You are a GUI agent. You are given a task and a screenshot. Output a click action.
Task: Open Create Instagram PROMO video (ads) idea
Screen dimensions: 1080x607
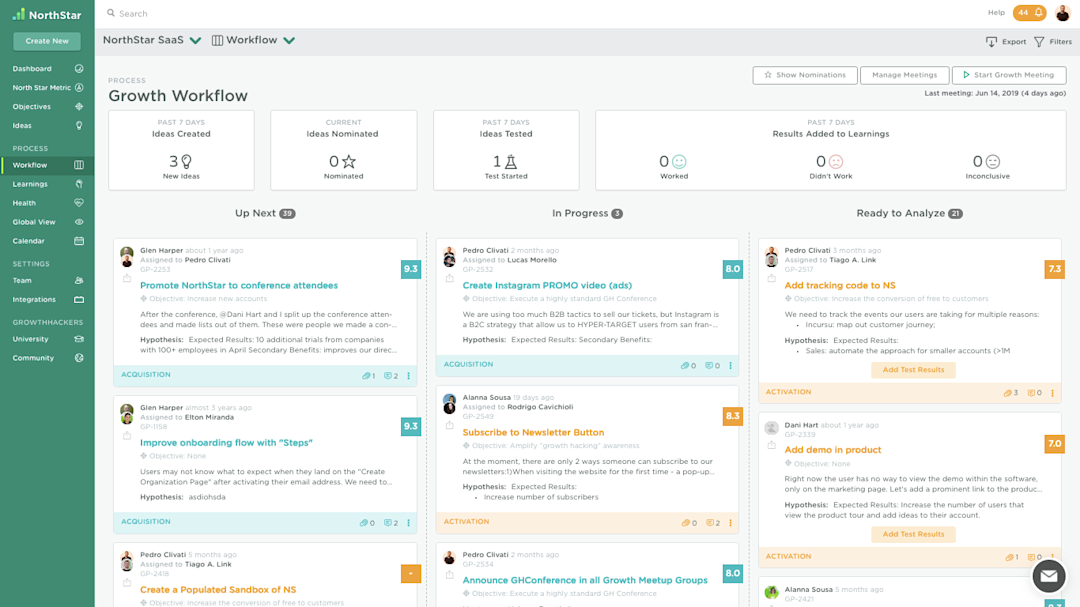547,285
